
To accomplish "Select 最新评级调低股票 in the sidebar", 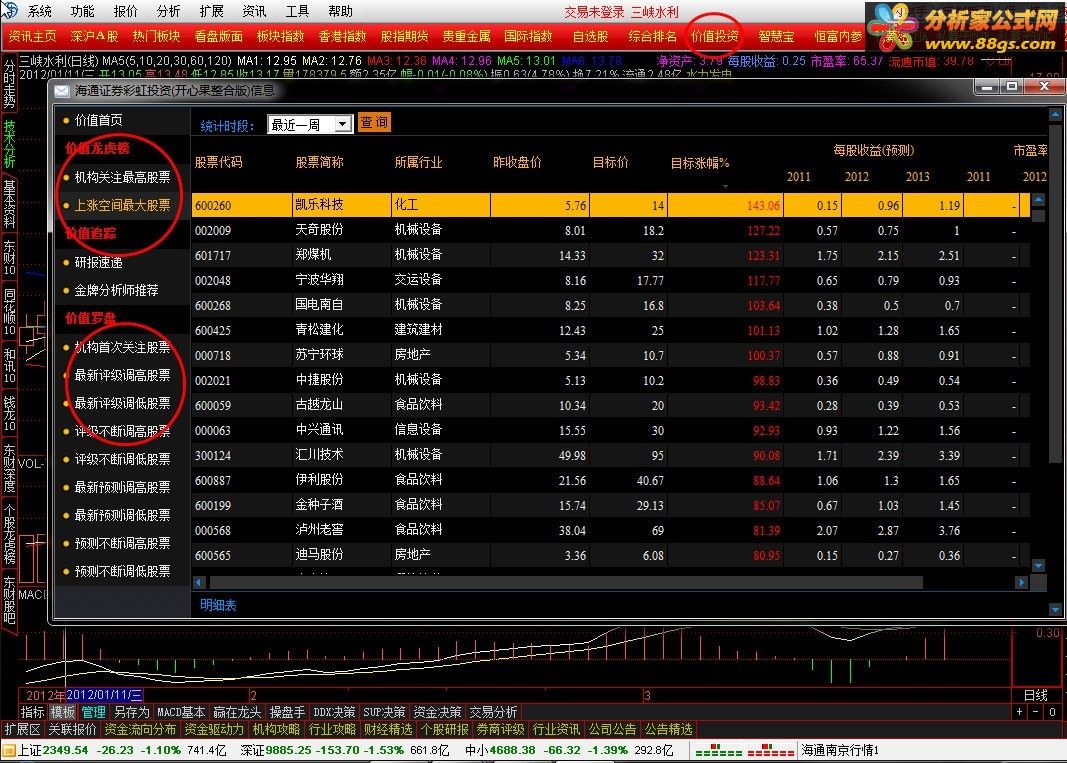I will point(122,403).
